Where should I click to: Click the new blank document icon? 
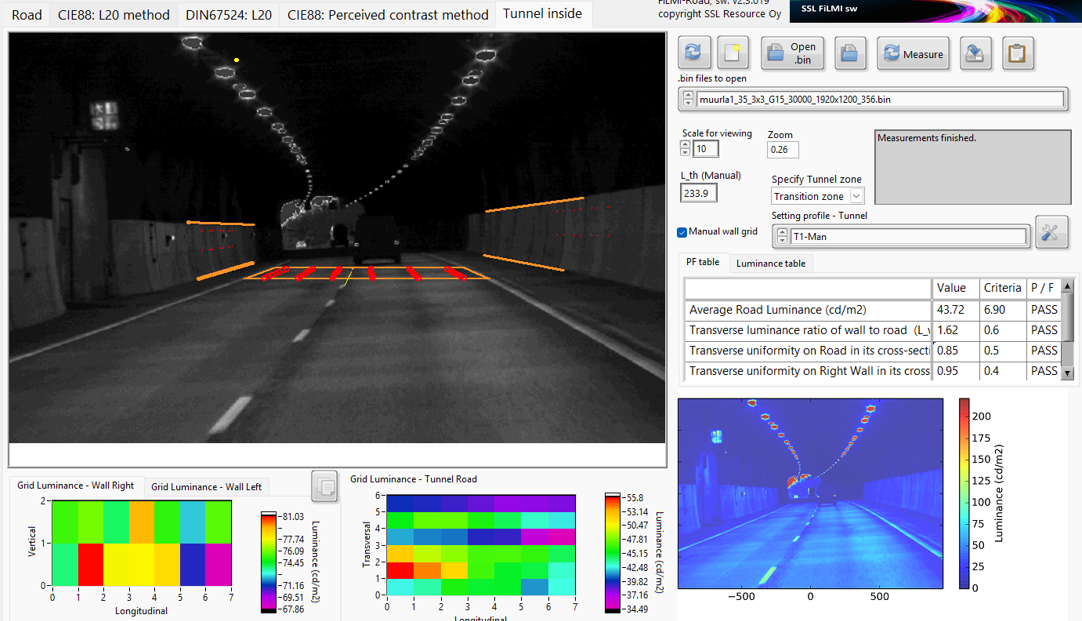(x=733, y=53)
